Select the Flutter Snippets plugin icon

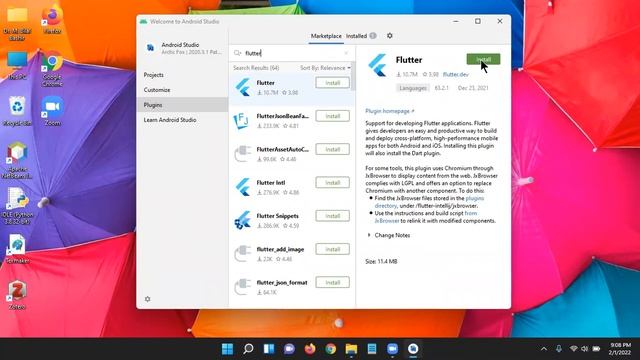pos(242,220)
